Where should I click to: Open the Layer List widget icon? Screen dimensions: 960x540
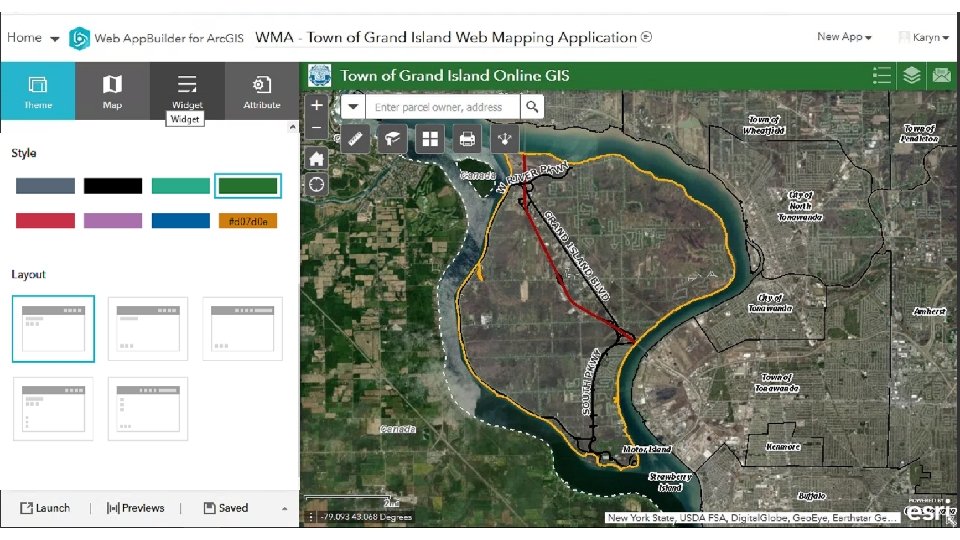click(912, 76)
